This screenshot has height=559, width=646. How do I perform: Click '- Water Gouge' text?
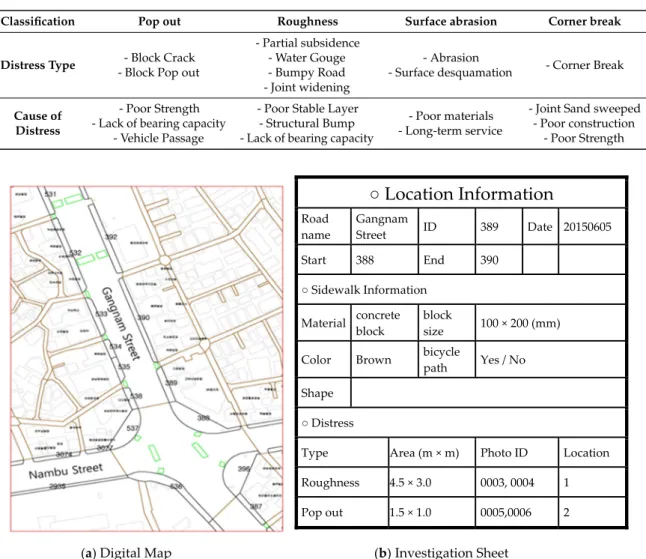[307, 58]
